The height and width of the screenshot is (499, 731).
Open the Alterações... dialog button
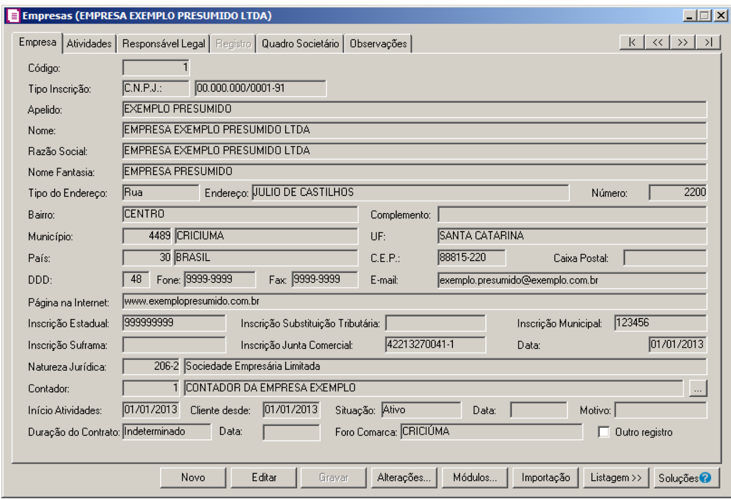[x=404, y=478]
